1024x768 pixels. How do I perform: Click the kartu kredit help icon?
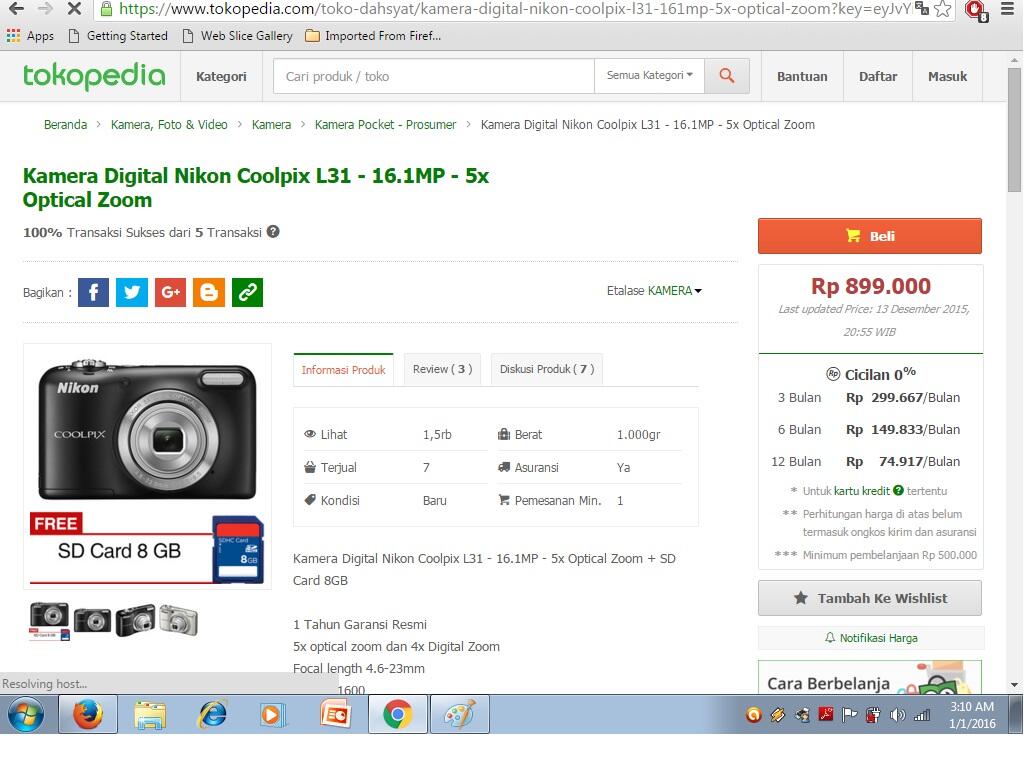[899, 490]
